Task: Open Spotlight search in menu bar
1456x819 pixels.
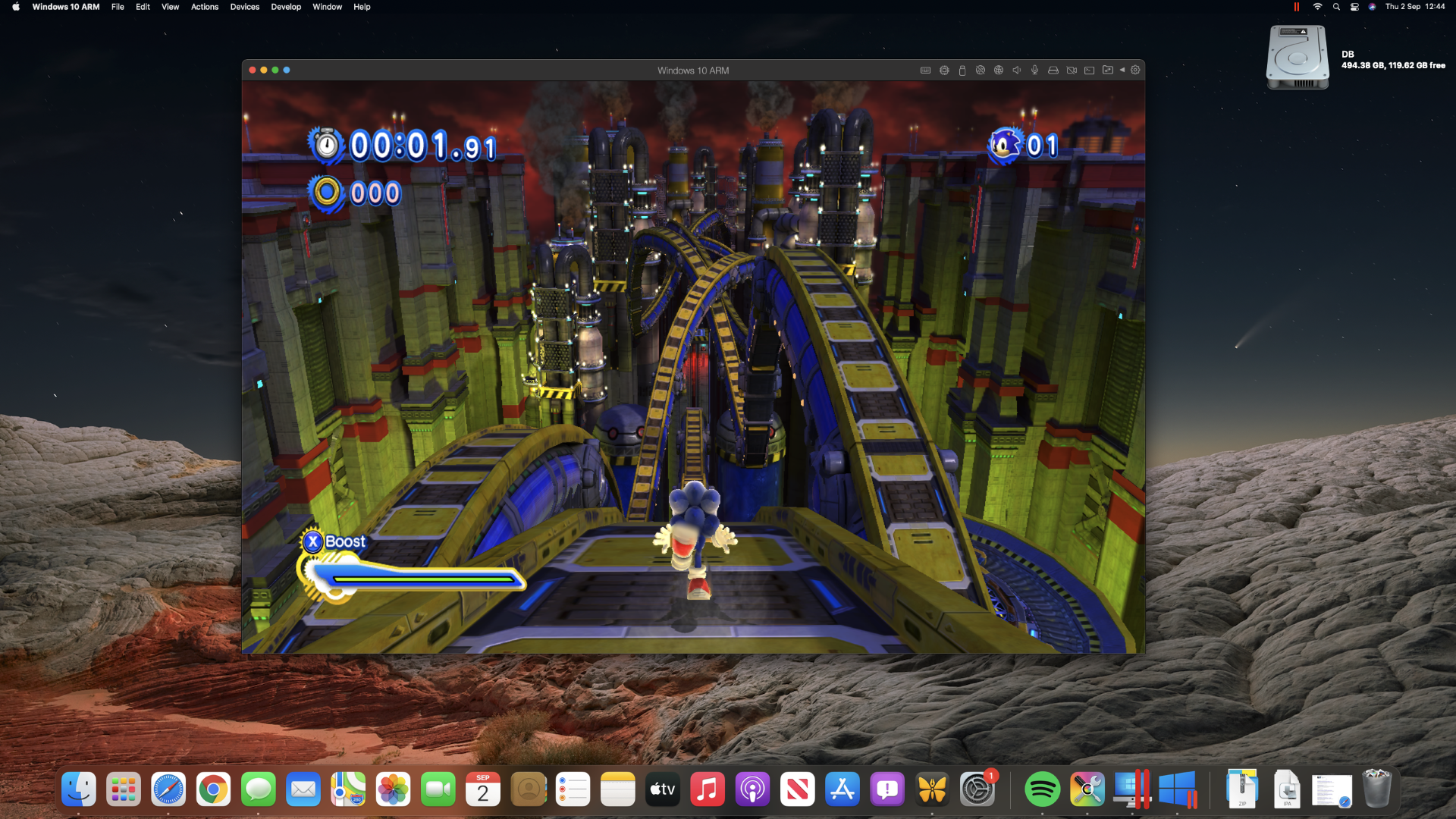Action: (x=1336, y=7)
